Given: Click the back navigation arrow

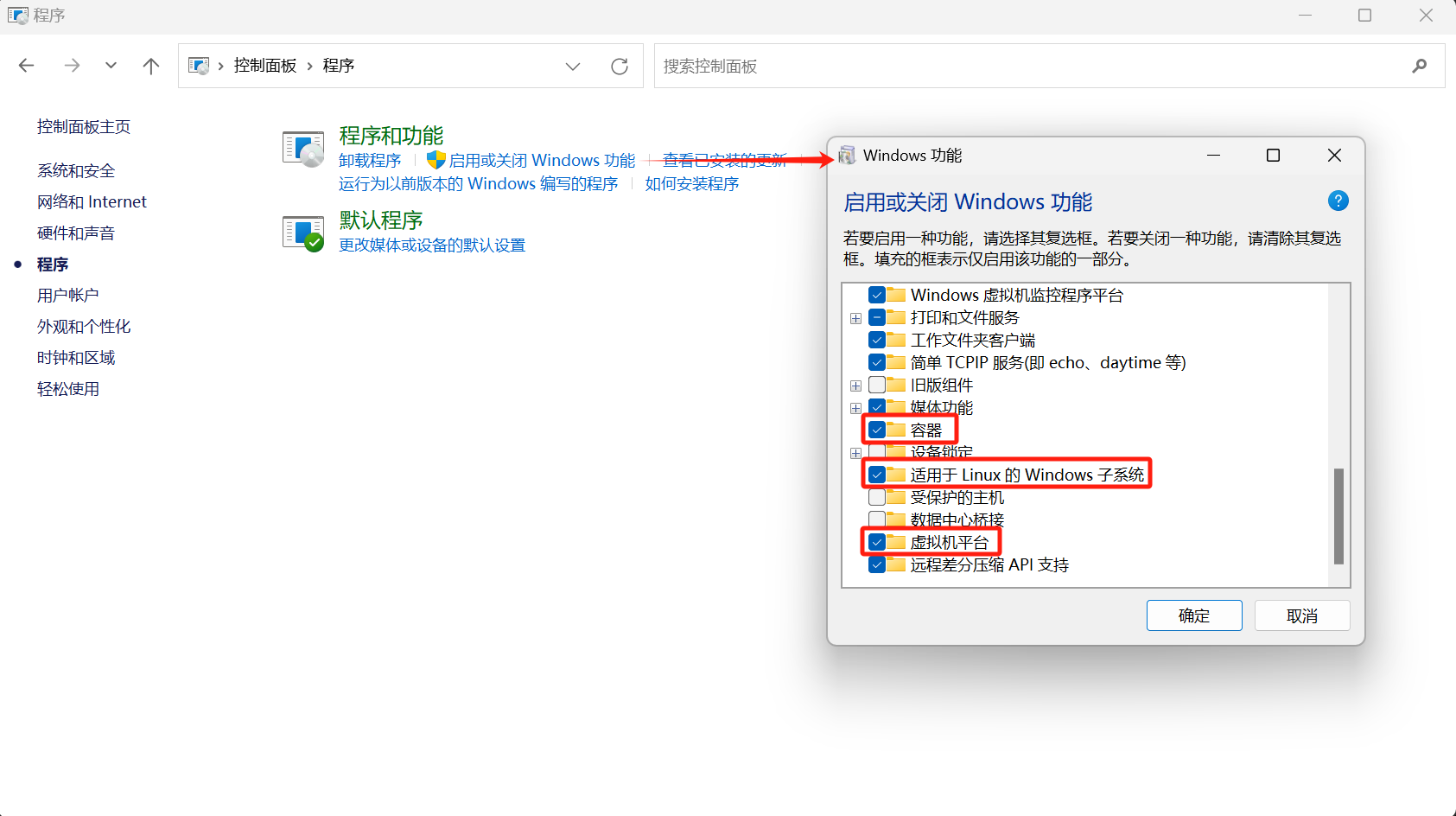Looking at the screenshot, I should pos(26,65).
